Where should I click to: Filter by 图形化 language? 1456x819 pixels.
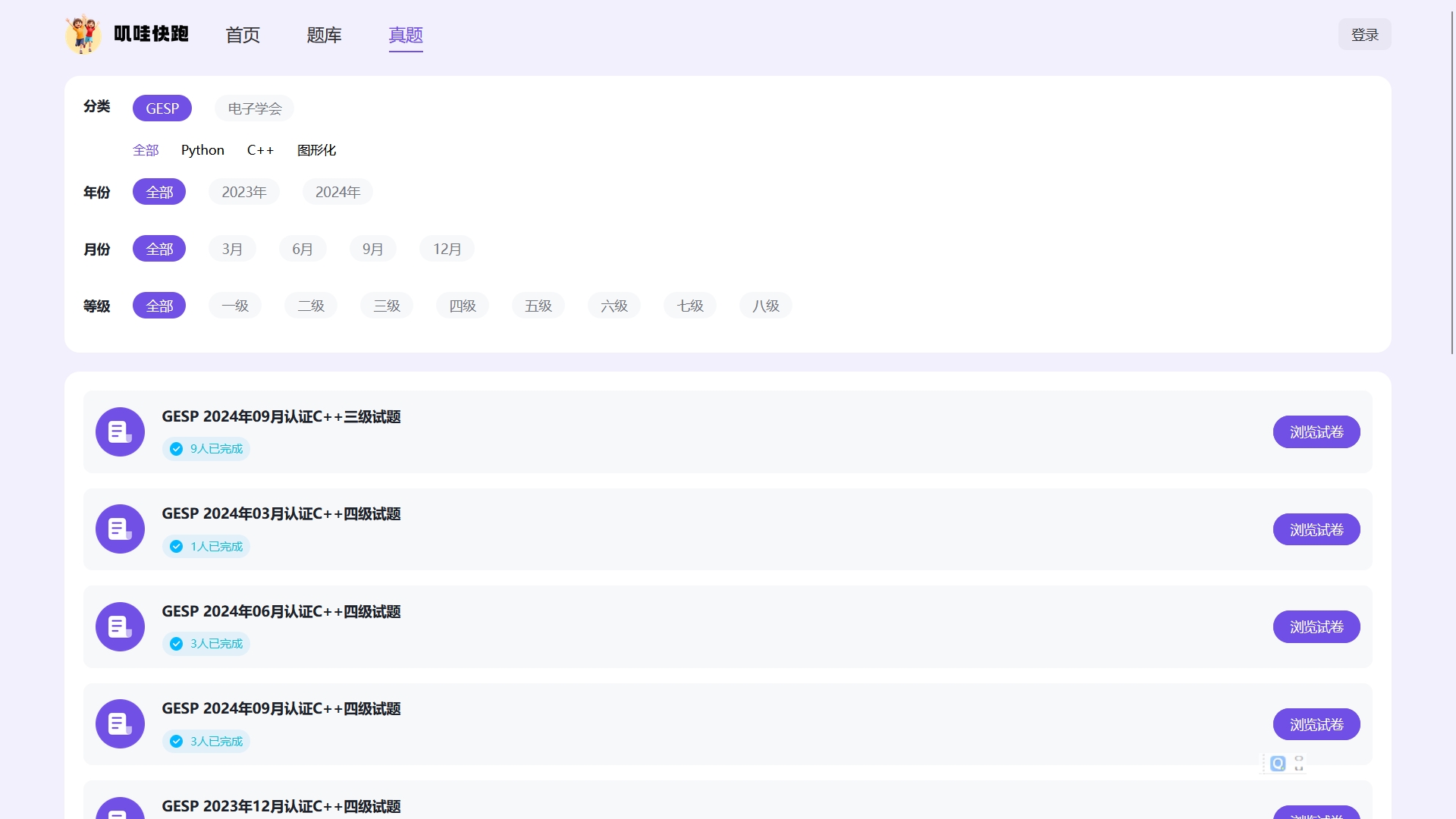[316, 150]
